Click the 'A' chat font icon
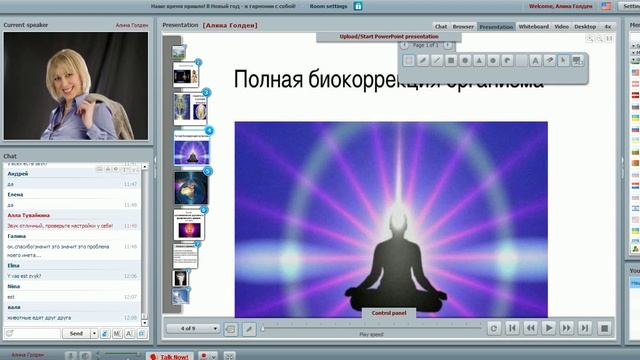Viewport: 640px width, 360px height. coord(129,333)
